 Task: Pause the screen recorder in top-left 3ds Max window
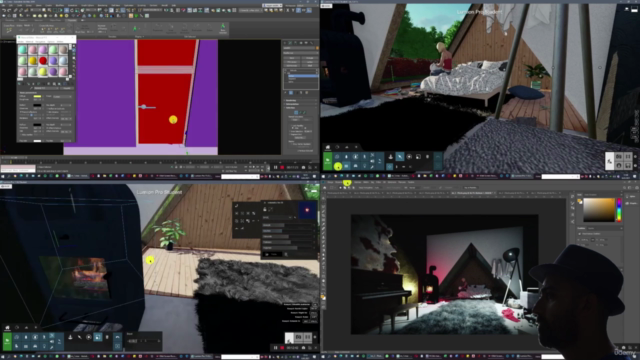276,167
